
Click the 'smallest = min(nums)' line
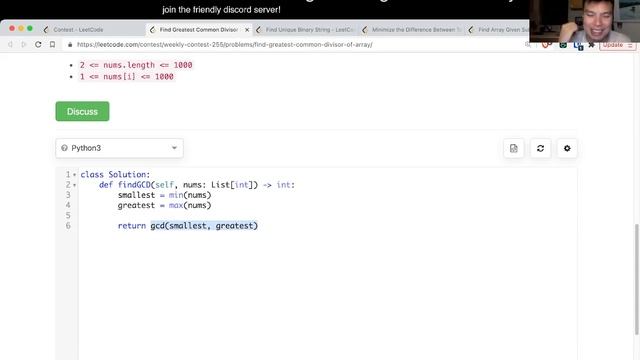click(x=164, y=195)
